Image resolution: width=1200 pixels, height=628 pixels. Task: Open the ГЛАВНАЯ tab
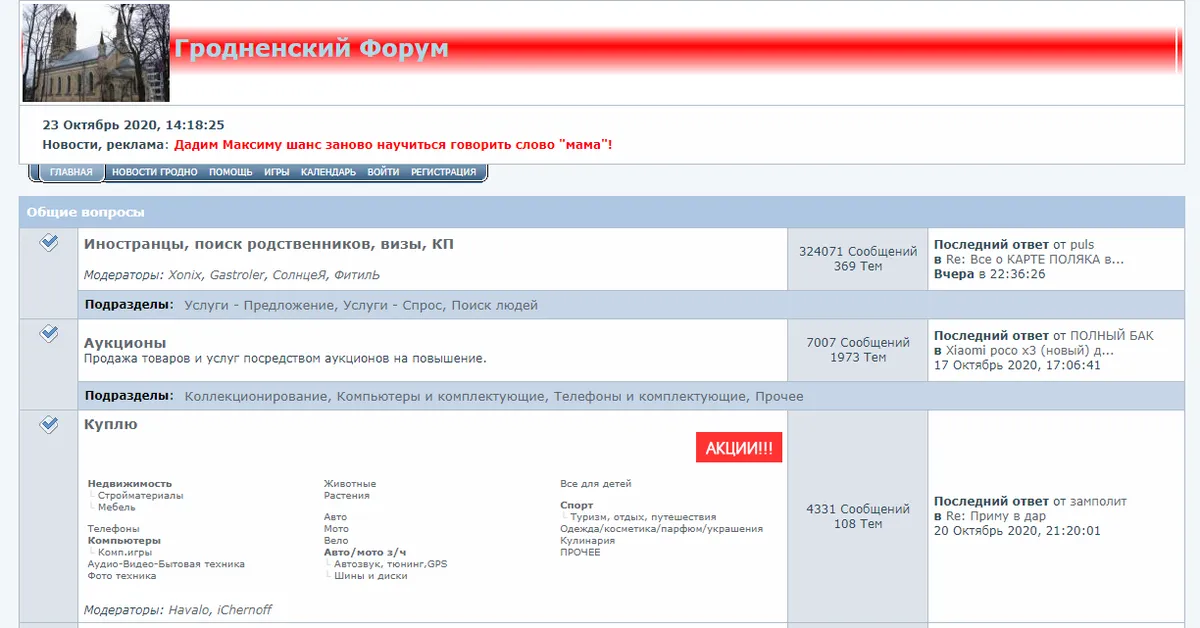(x=70, y=171)
